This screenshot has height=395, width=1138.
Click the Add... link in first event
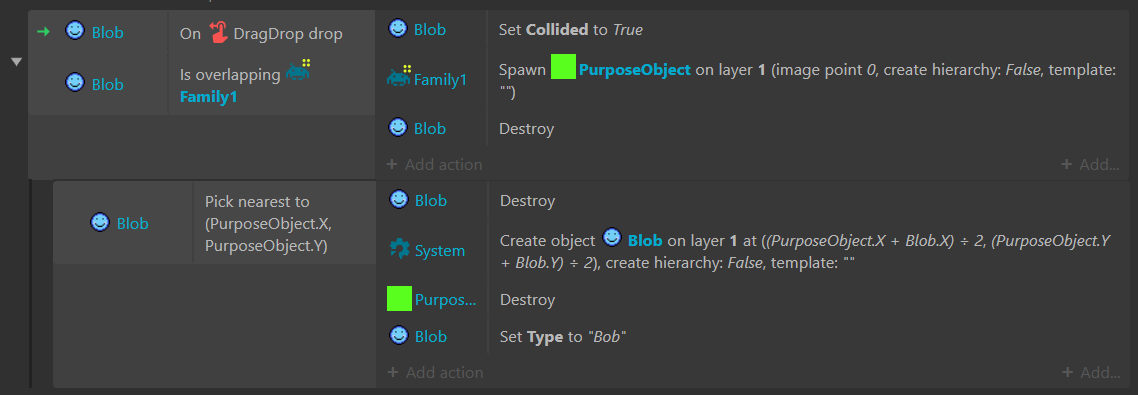tap(1090, 165)
